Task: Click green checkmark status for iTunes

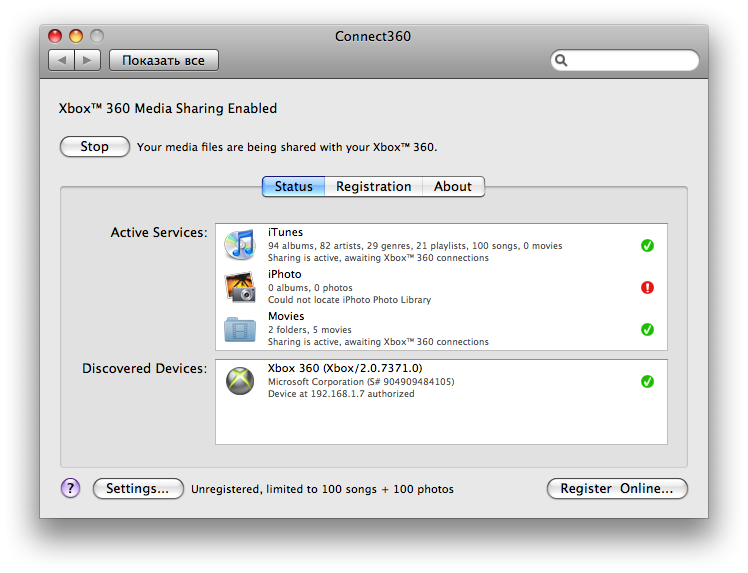Action: (647, 246)
